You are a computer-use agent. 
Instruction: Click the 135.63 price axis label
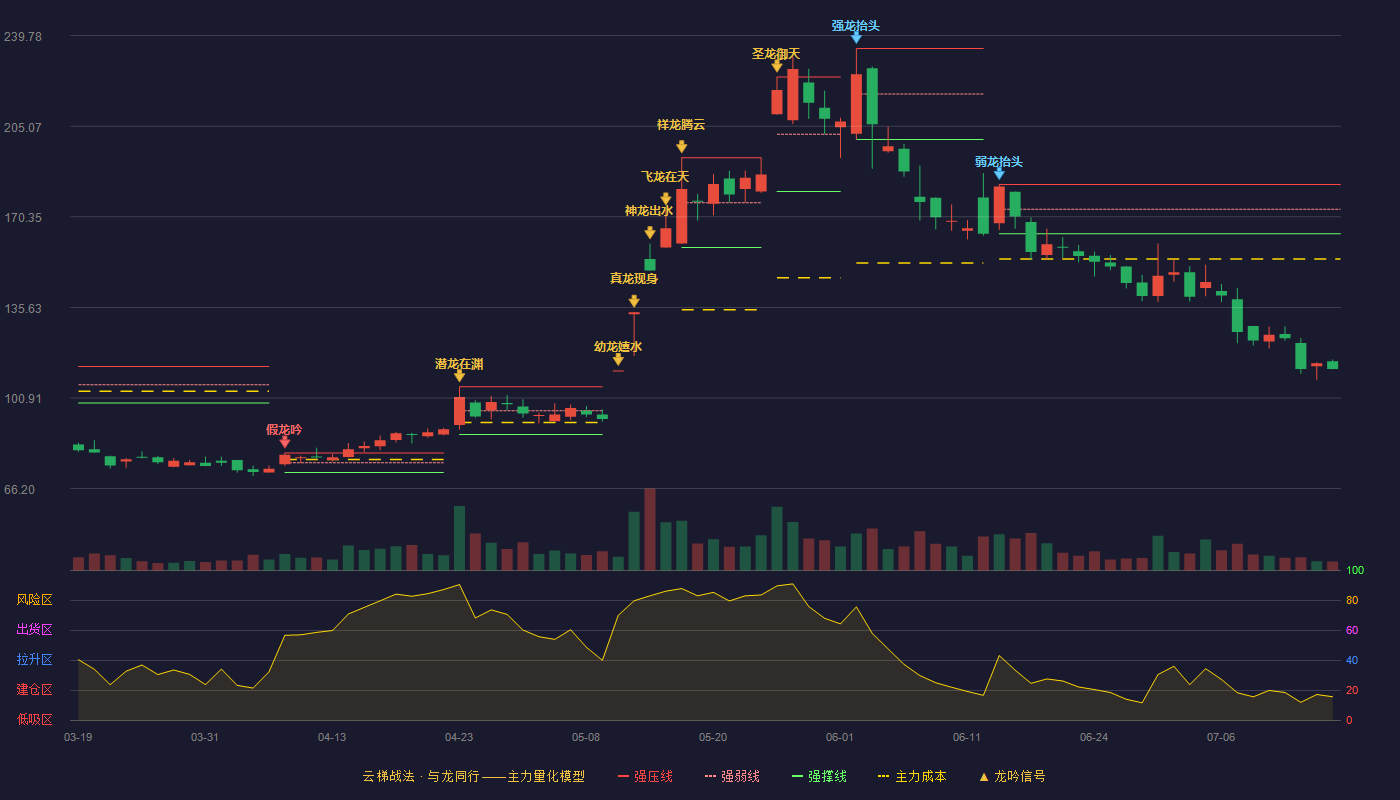coord(23,308)
